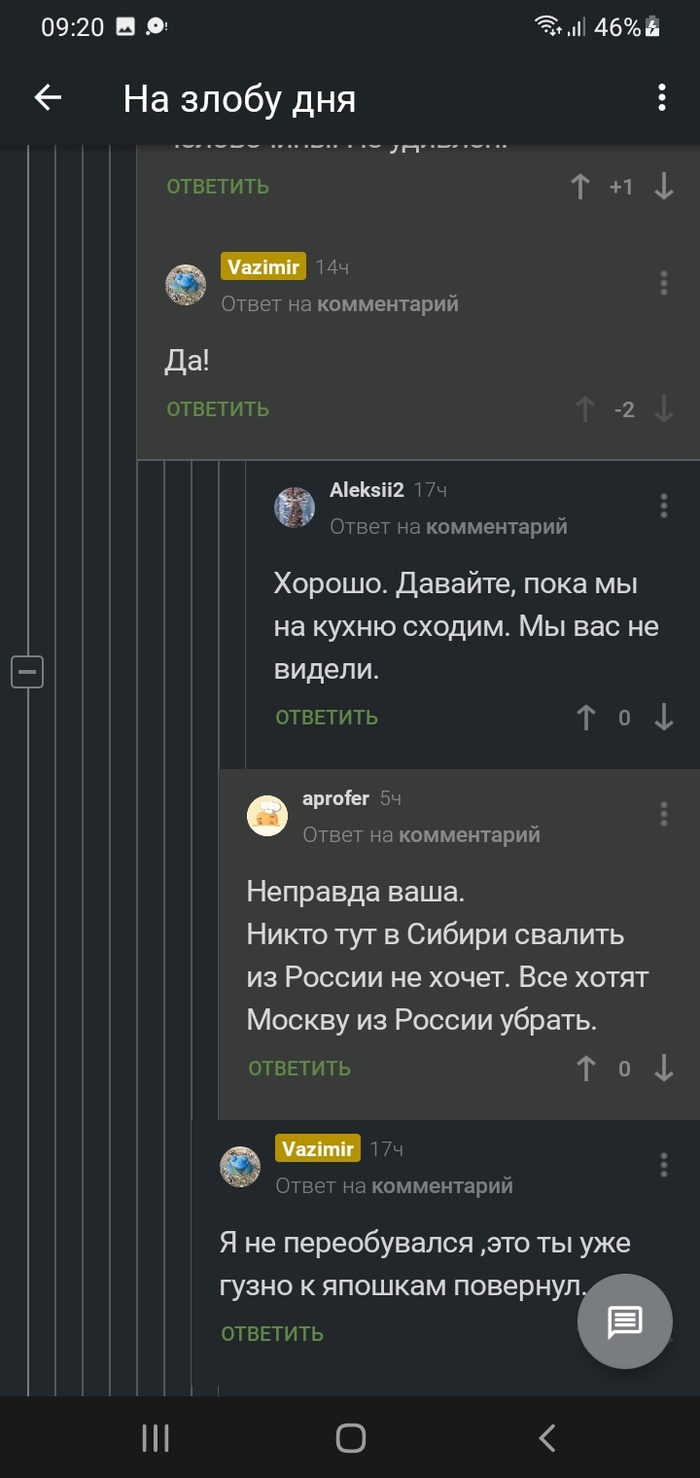Screen dimensions: 700x1478
Task: Downvote the topmost comment with +1 rating
Action: 664,186
